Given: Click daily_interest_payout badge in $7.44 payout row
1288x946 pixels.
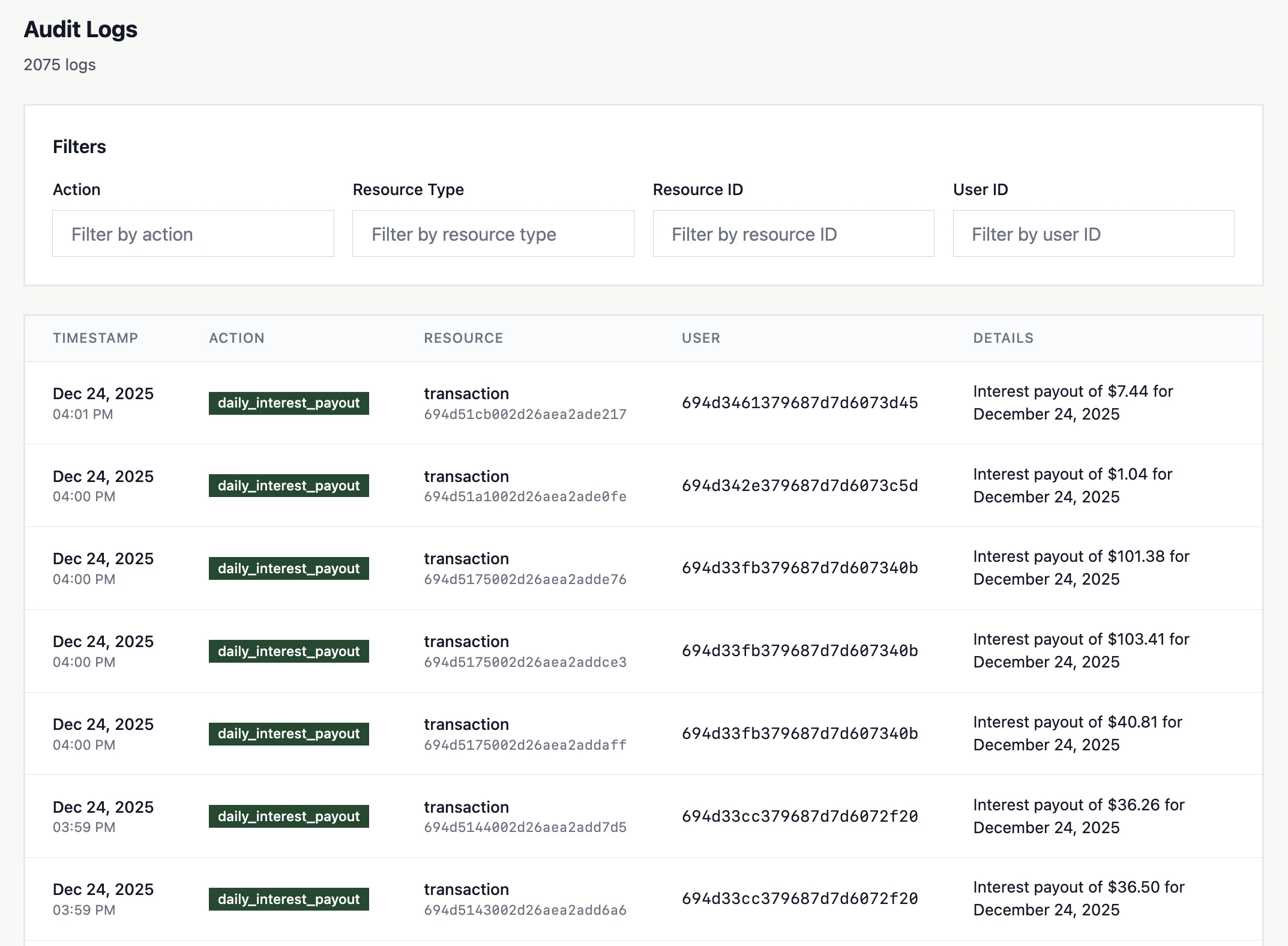Looking at the screenshot, I should pos(289,403).
